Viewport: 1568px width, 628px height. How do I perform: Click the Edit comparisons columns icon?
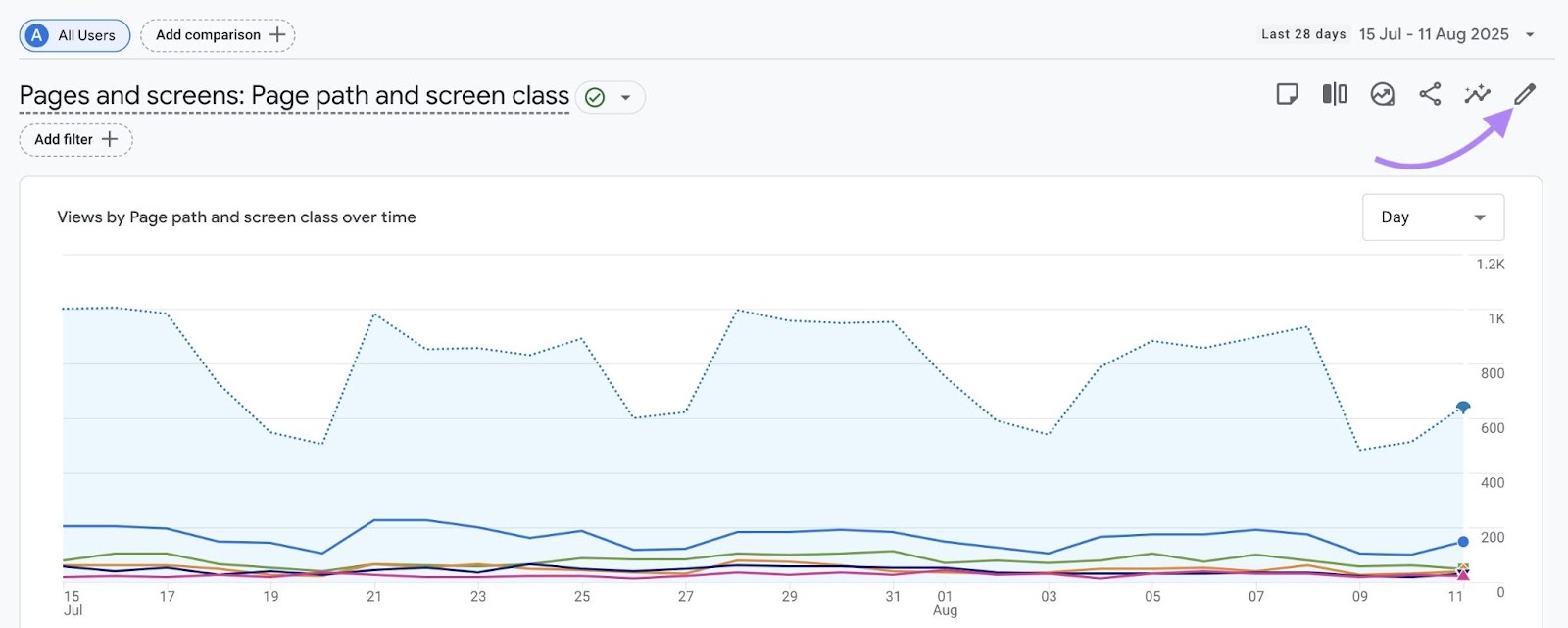click(x=1335, y=94)
